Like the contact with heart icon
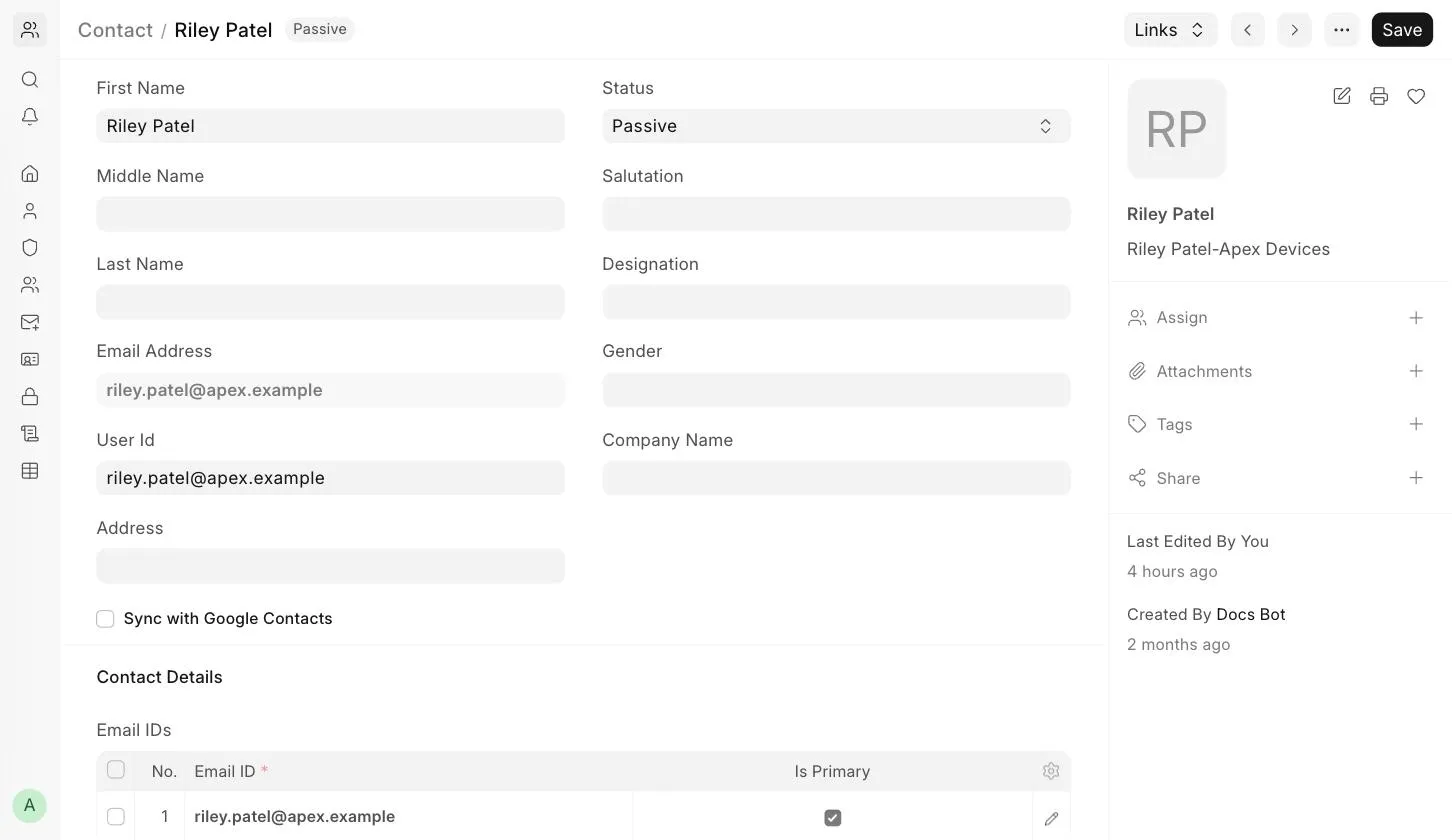Image resolution: width=1452 pixels, height=840 pixels. pyautogui.click(x=1416, y=96)
